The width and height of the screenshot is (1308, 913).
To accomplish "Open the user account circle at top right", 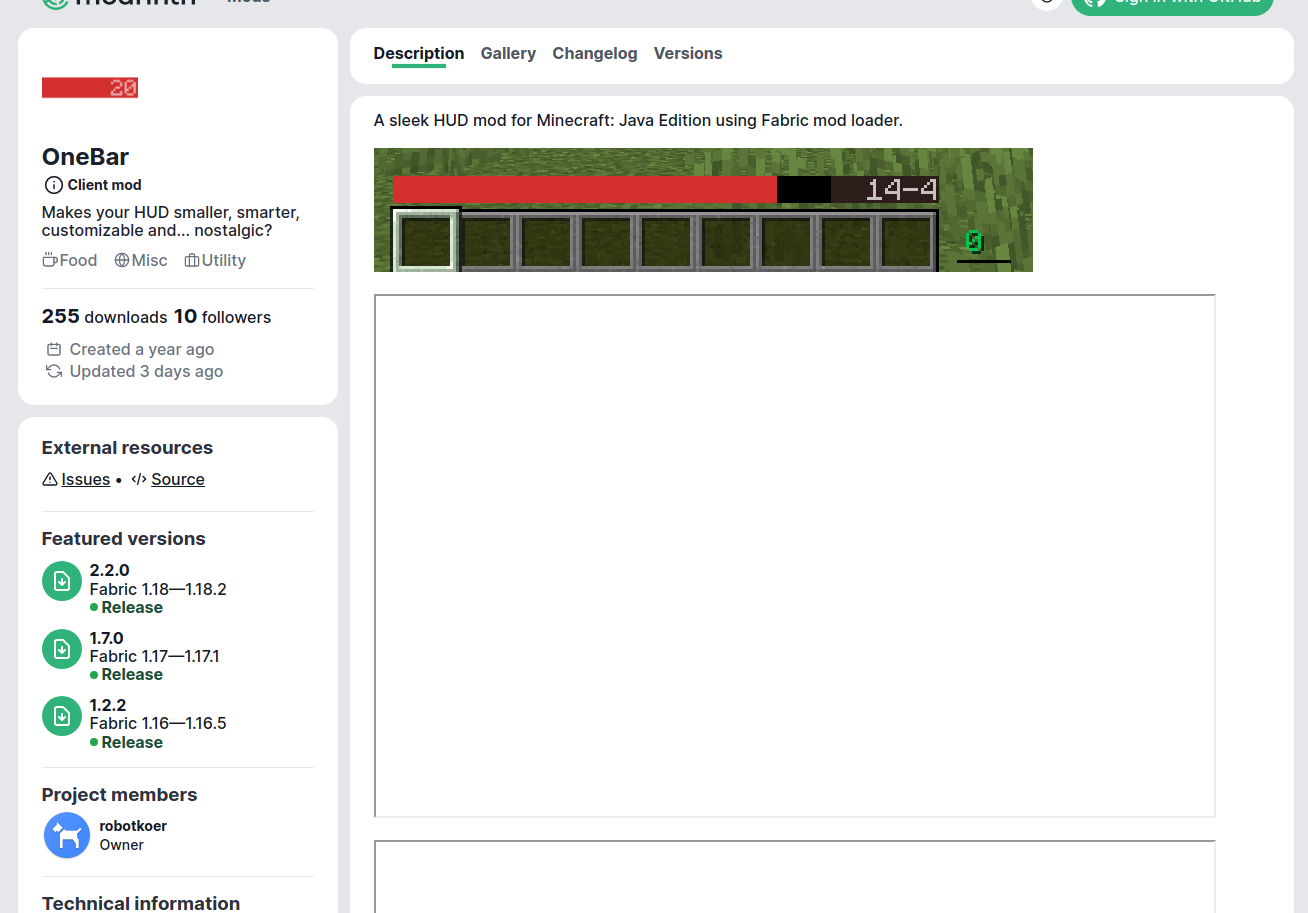I will point(1046,4).
